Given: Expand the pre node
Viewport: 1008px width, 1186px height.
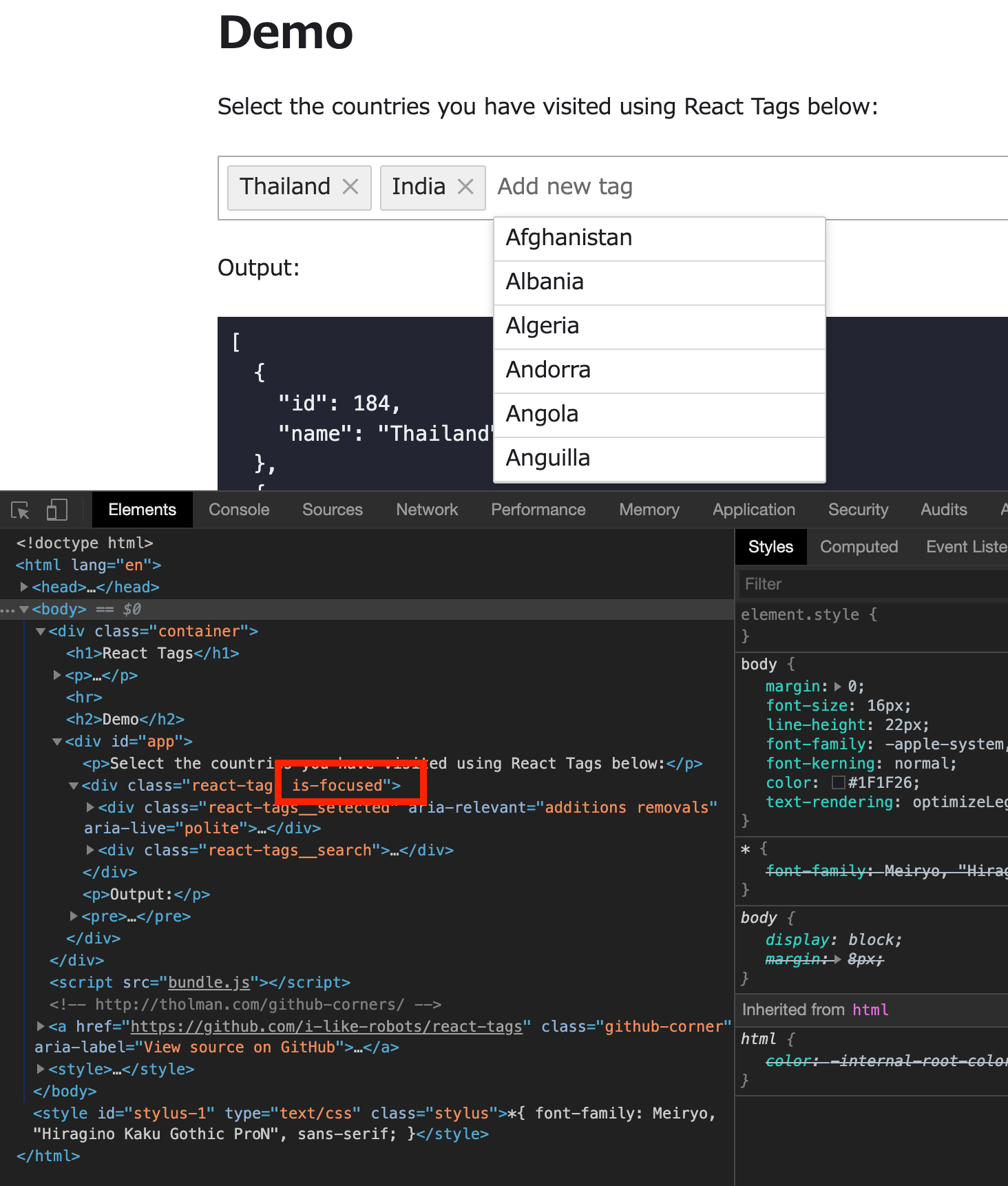Looking at the screenshot, I should [74, 917].
